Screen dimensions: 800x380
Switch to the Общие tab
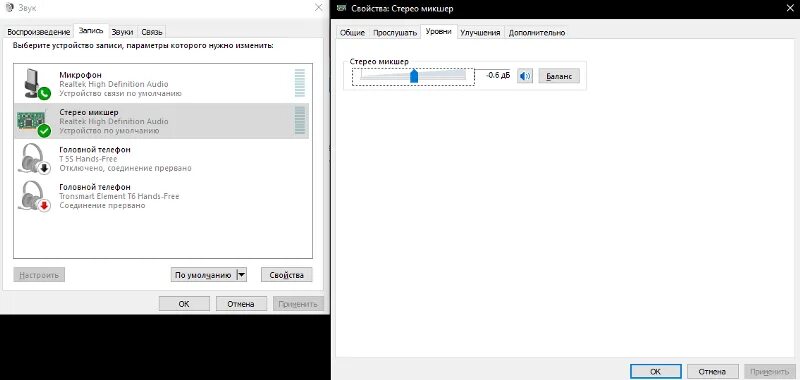tap(352, 32)
